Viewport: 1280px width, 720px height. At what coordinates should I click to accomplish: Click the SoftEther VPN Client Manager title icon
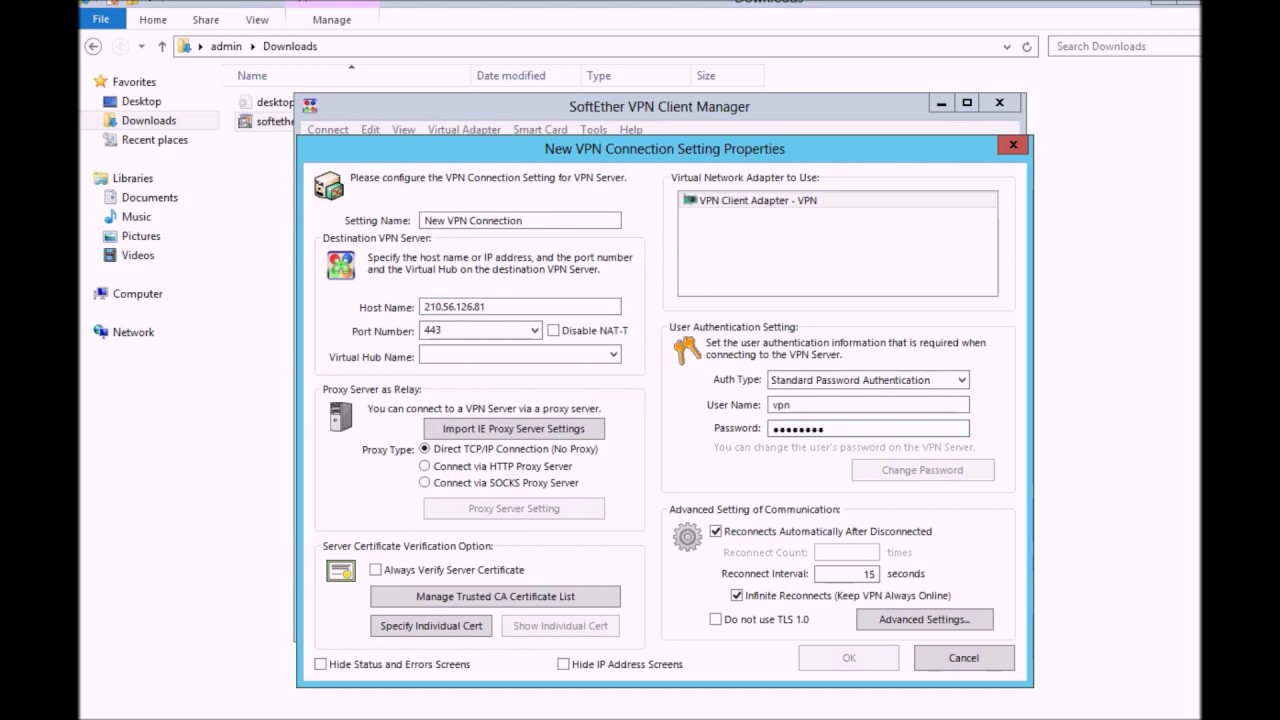[310, 106]
